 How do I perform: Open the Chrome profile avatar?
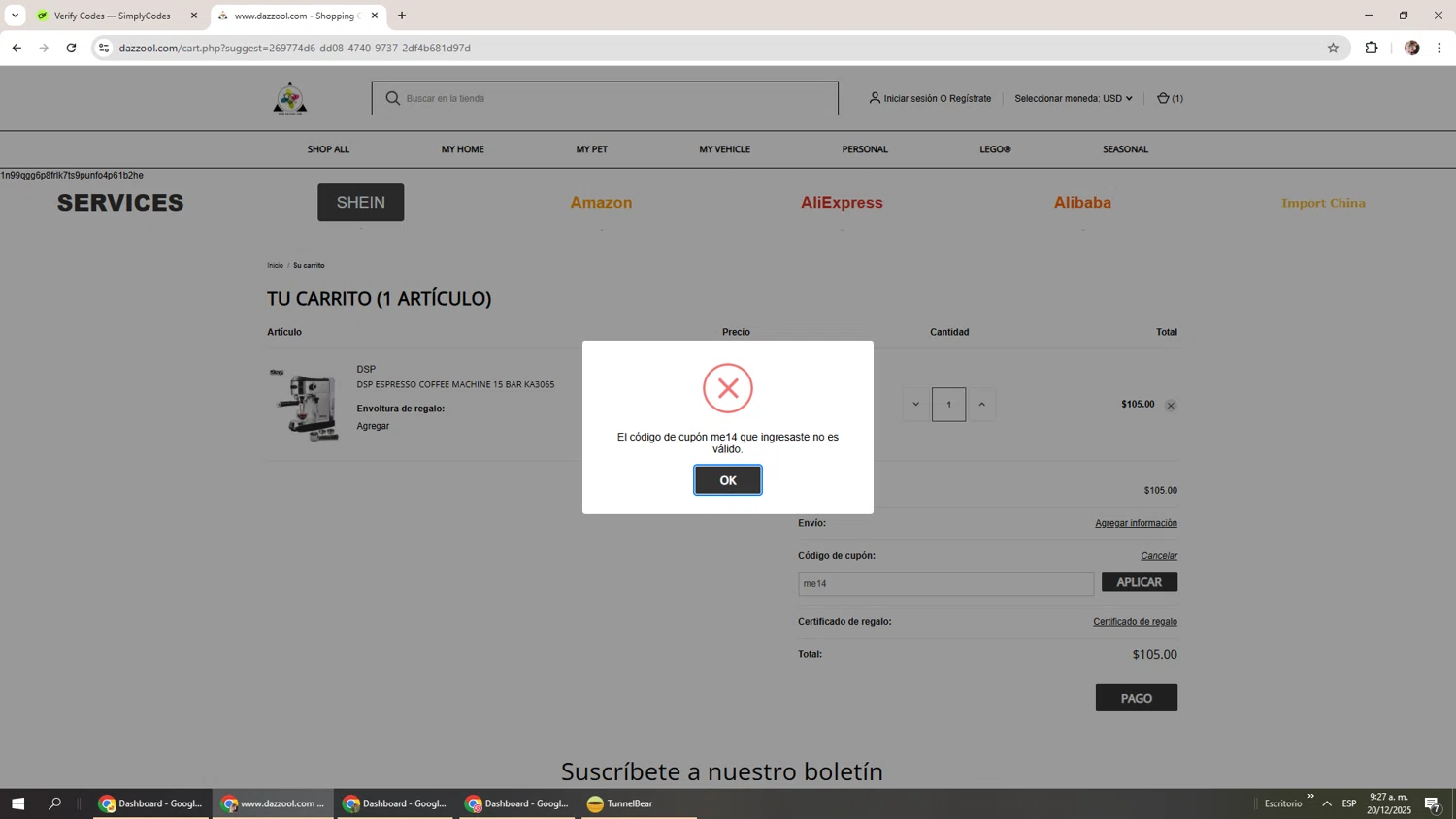click(x=1411, y=48)
